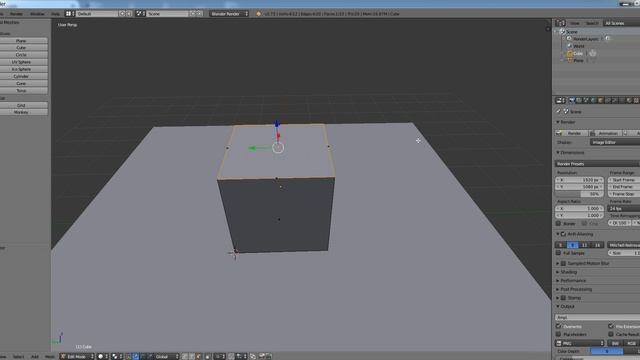Enable the Full Sample checkbox
Viewport: 640px width, 360px height.
tap(558, 253)
